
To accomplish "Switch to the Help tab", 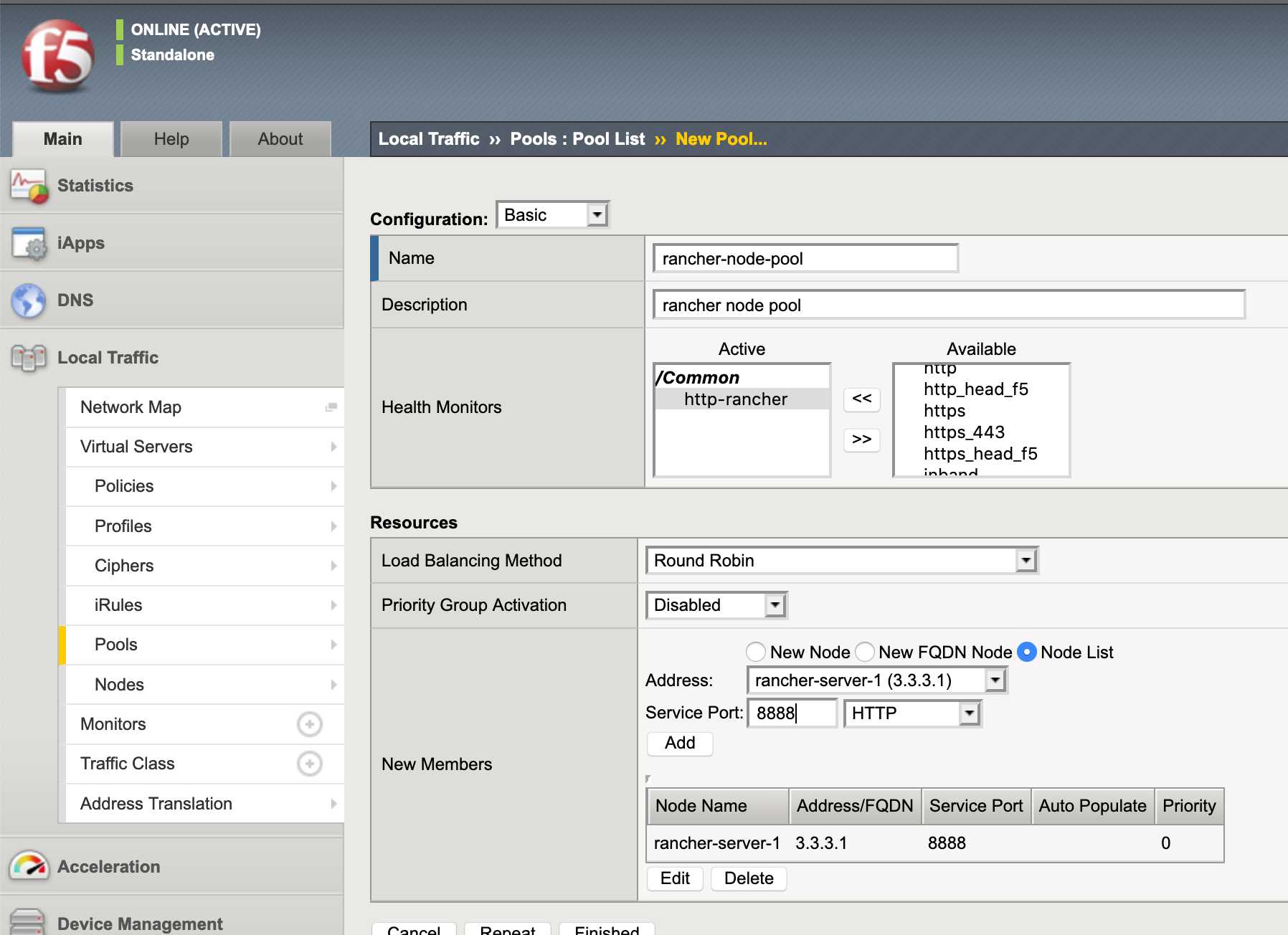I will (171, 139).
